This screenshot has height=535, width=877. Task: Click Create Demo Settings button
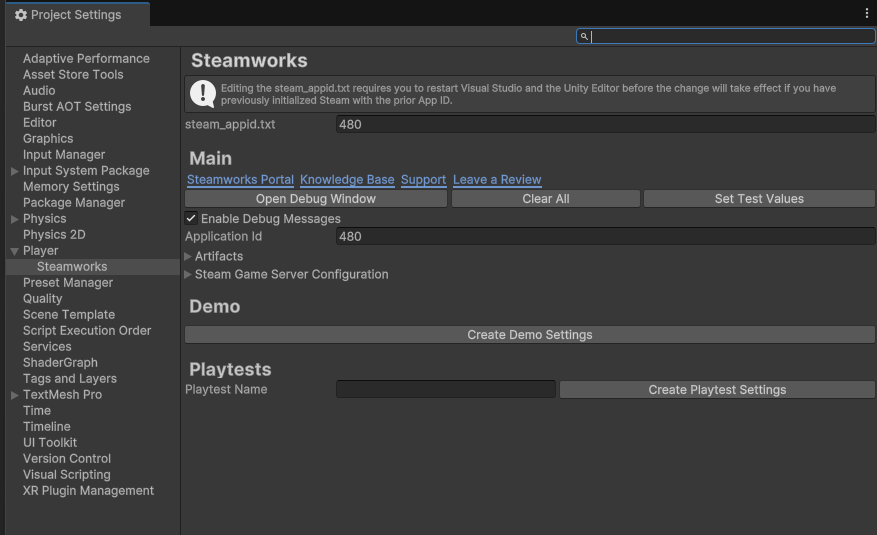[530, 334]
